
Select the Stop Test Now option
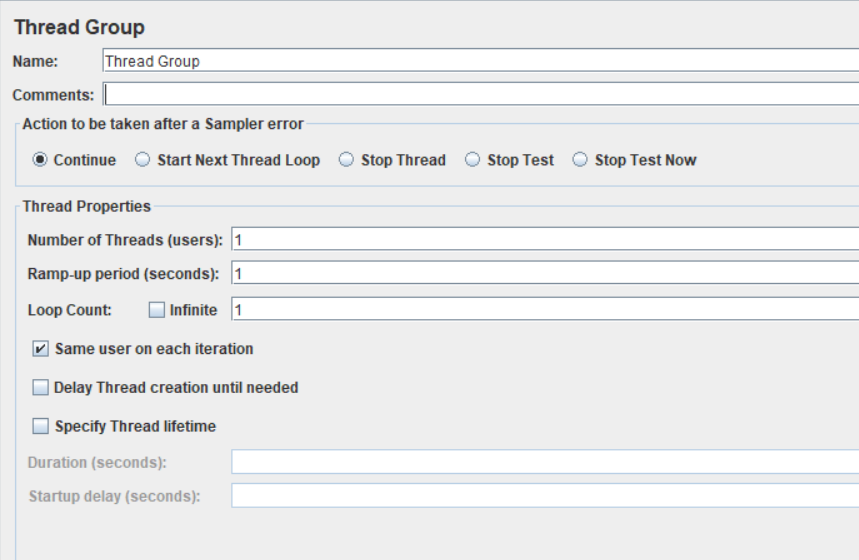(581, 160)
